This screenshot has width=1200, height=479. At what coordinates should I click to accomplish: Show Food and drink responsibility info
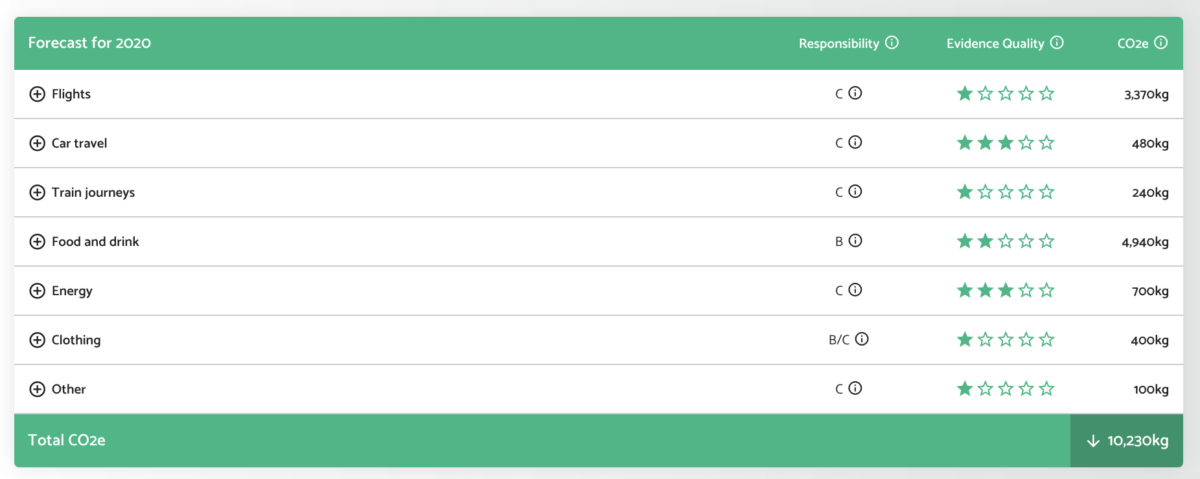point(855,241)
